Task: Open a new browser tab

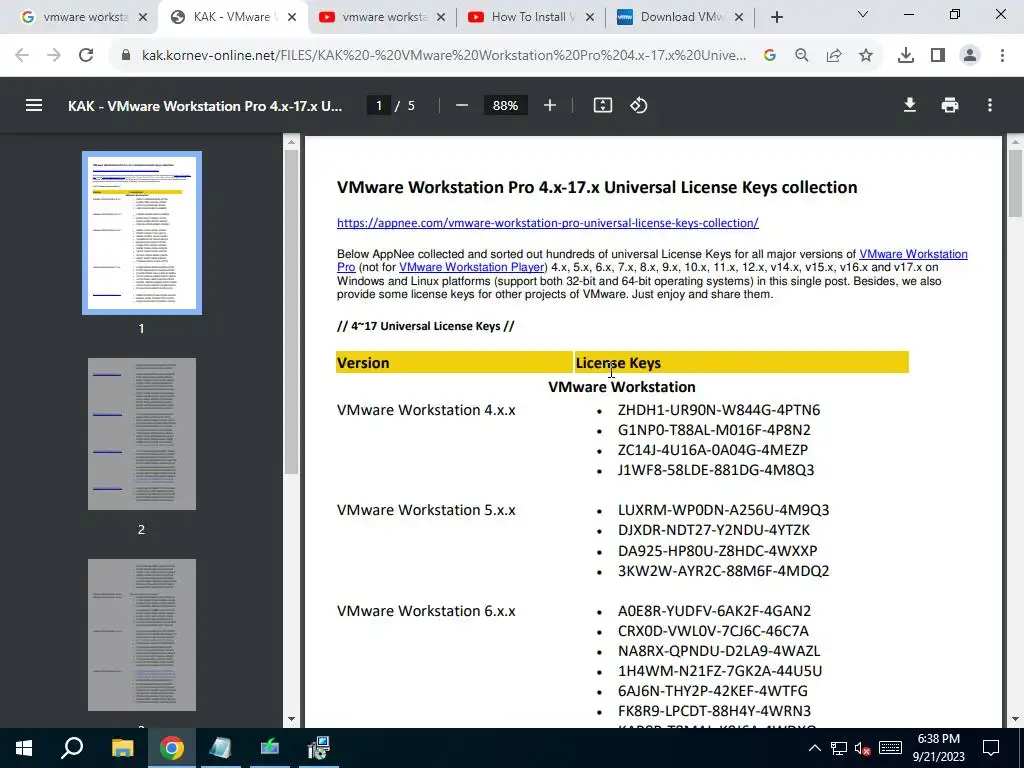Action: (x=776, y=18)
